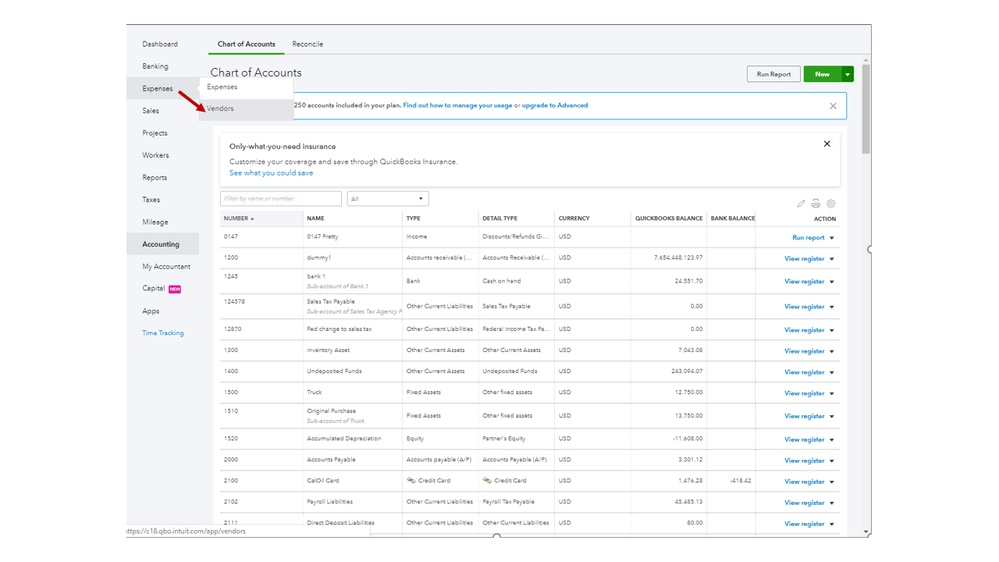Open action dropdown arrow for Truck account
This screenshot has height=562, width=999.
point(832,394)
